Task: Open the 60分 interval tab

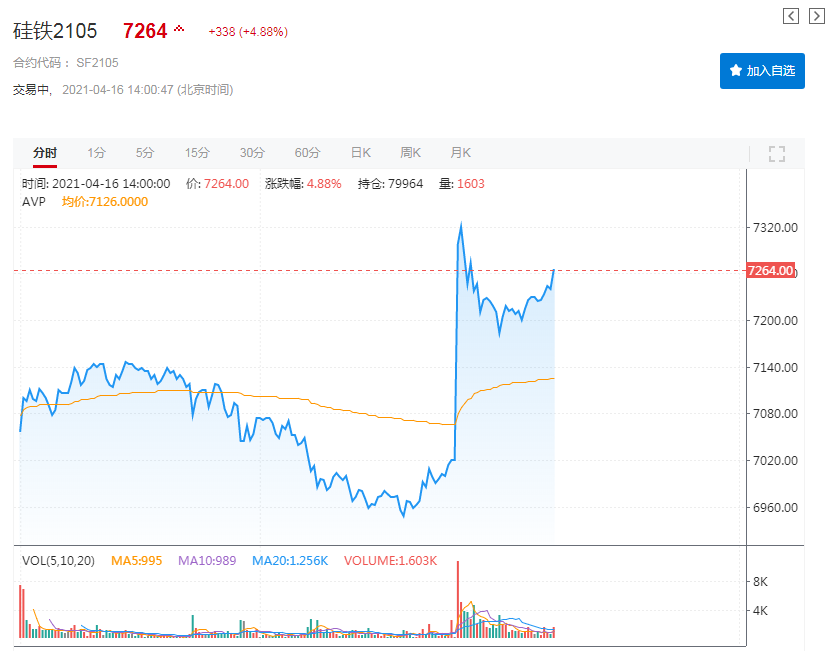Action: pos(307,153)
